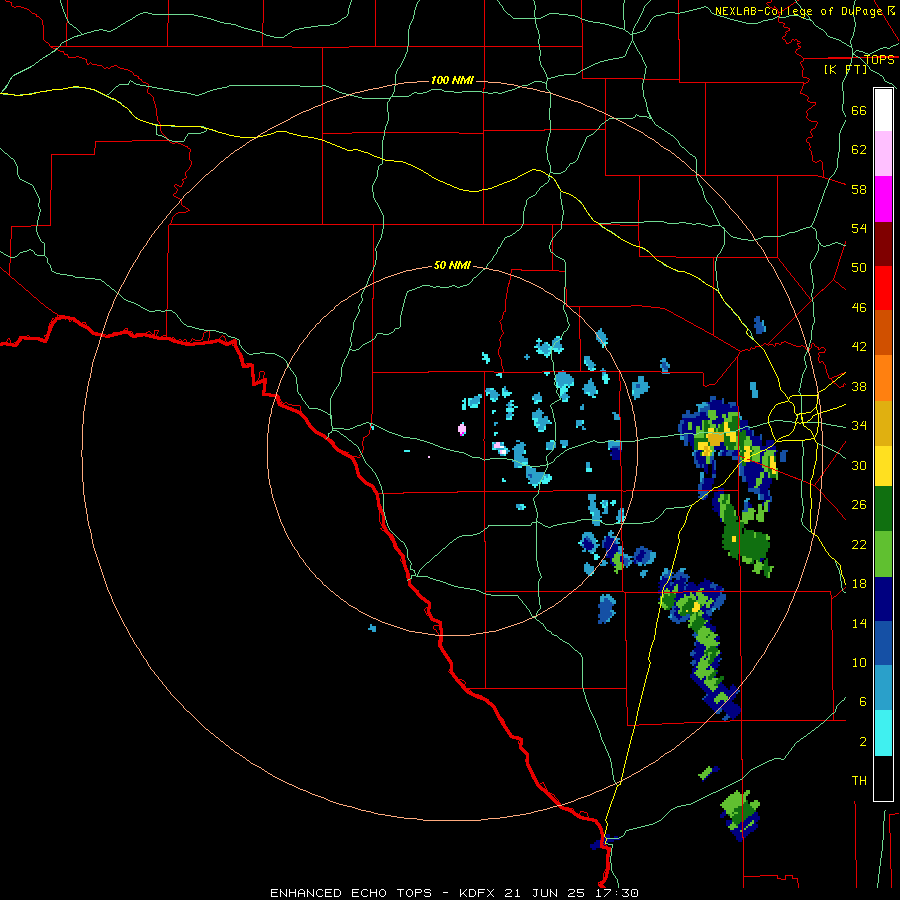Select the light pink legend swatch
This screenshot has width=900, height=900.
click(x=883, y=153)
